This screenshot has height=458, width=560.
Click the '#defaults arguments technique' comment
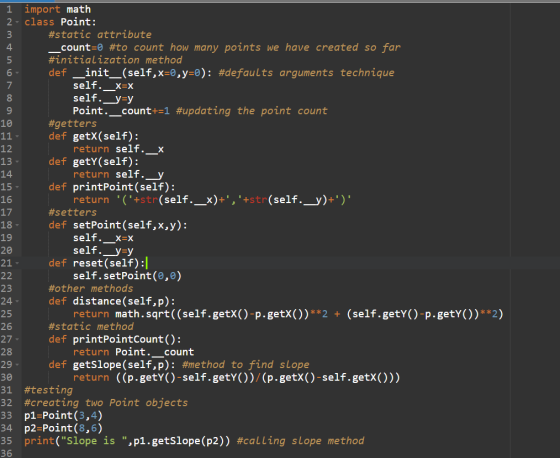pyautogui.click(x=306, y=73)
